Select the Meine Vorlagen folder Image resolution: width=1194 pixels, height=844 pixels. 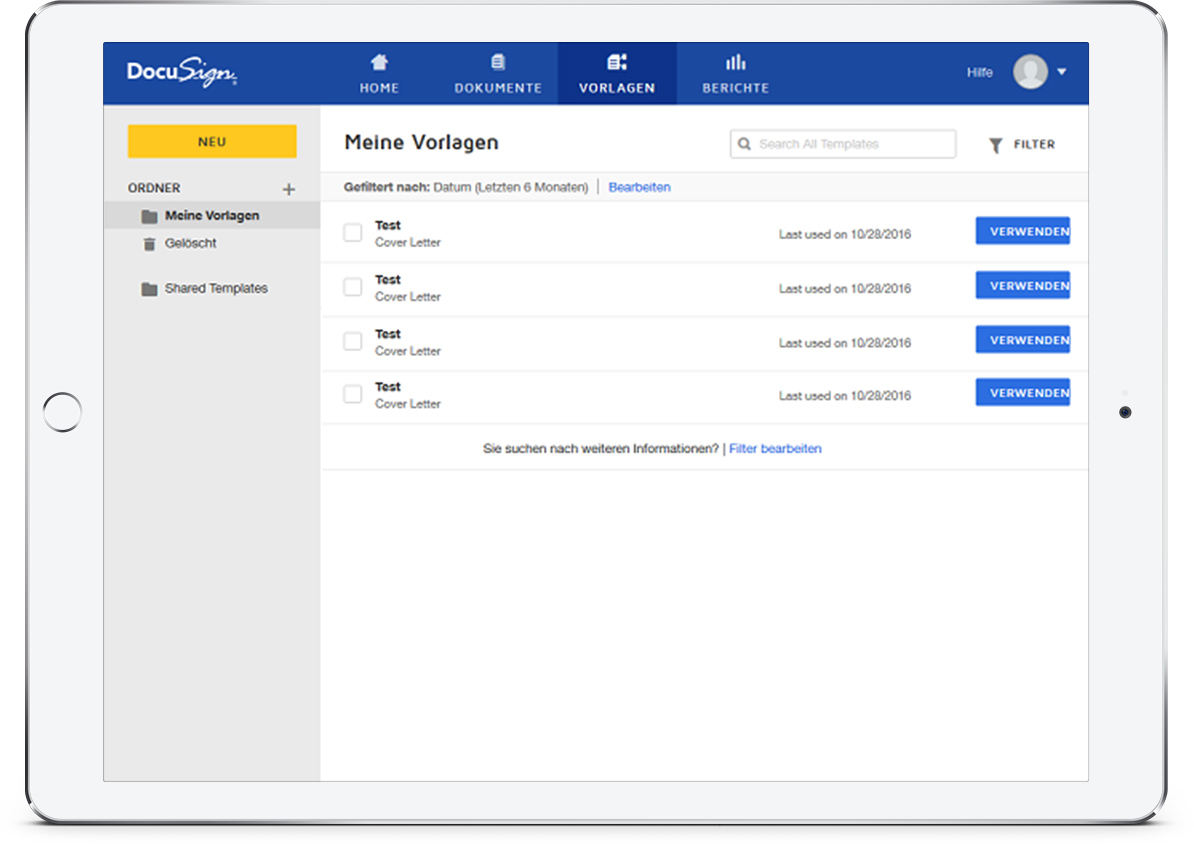pyautogui.click(x=211, y=216)
